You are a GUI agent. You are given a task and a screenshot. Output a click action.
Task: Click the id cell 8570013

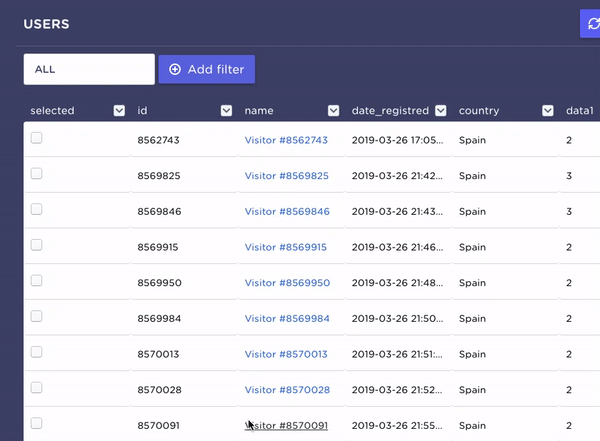point(158,354)
